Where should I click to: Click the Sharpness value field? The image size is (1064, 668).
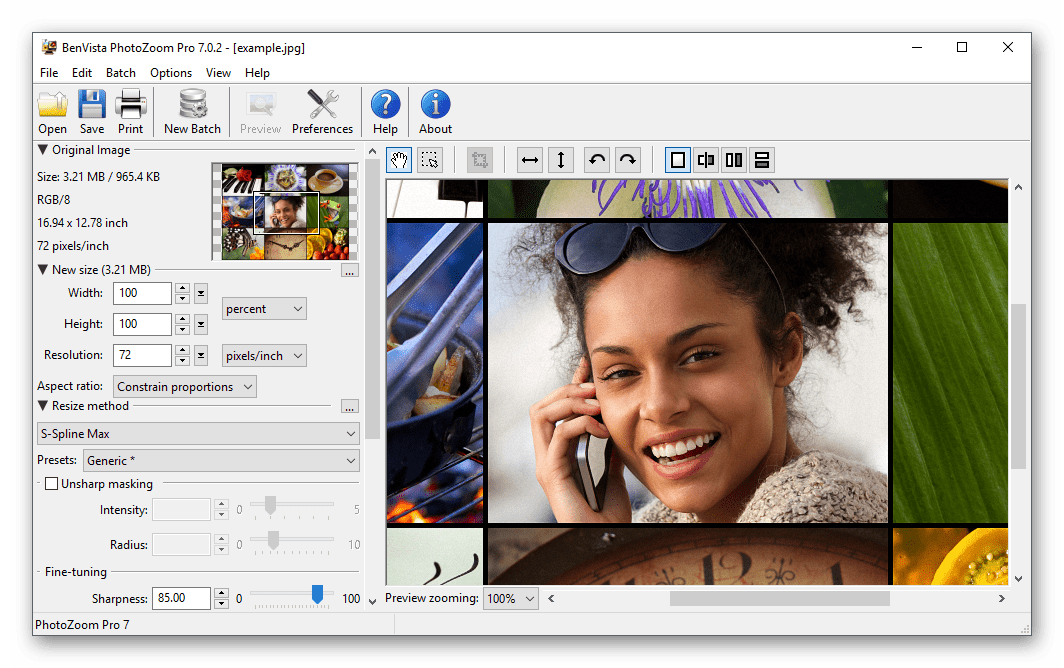click(180, 598)
